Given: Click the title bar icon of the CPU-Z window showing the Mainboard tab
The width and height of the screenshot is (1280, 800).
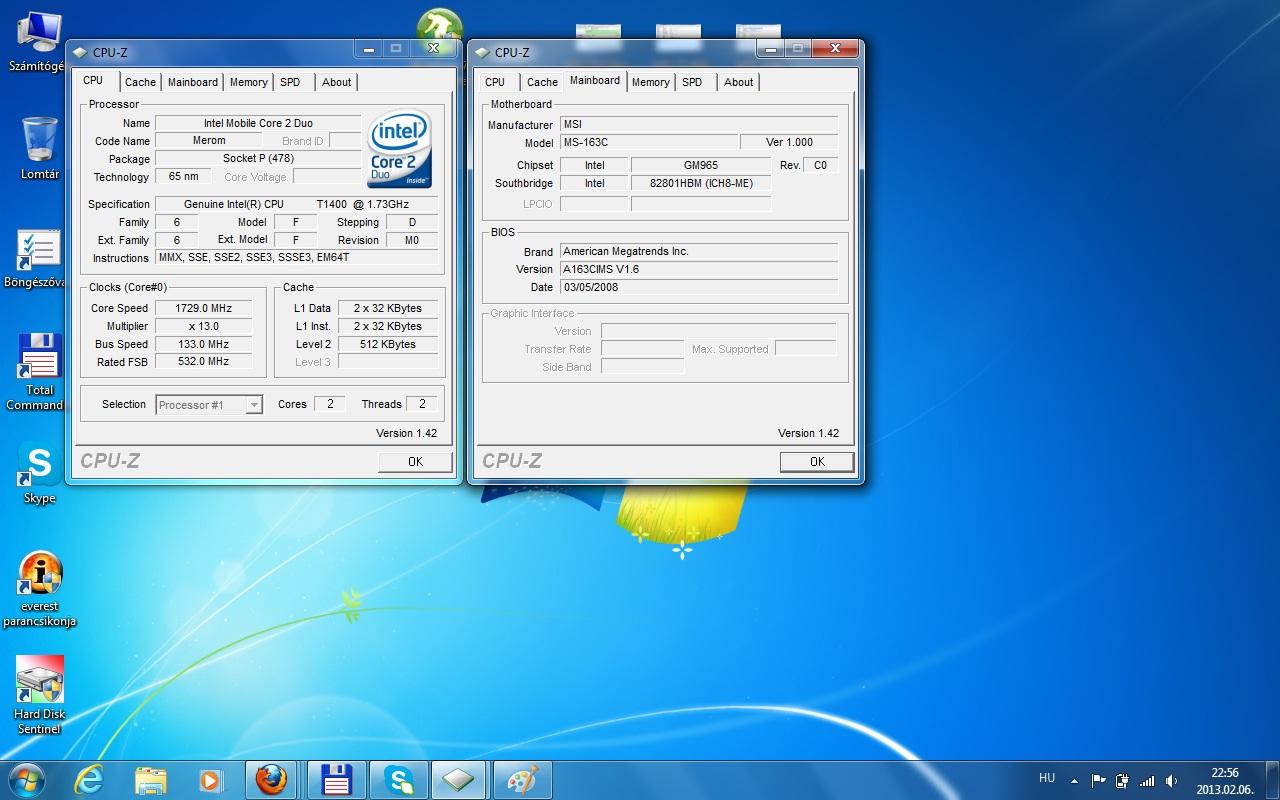Looking at the screenshot, I should [x=482, y=53].
